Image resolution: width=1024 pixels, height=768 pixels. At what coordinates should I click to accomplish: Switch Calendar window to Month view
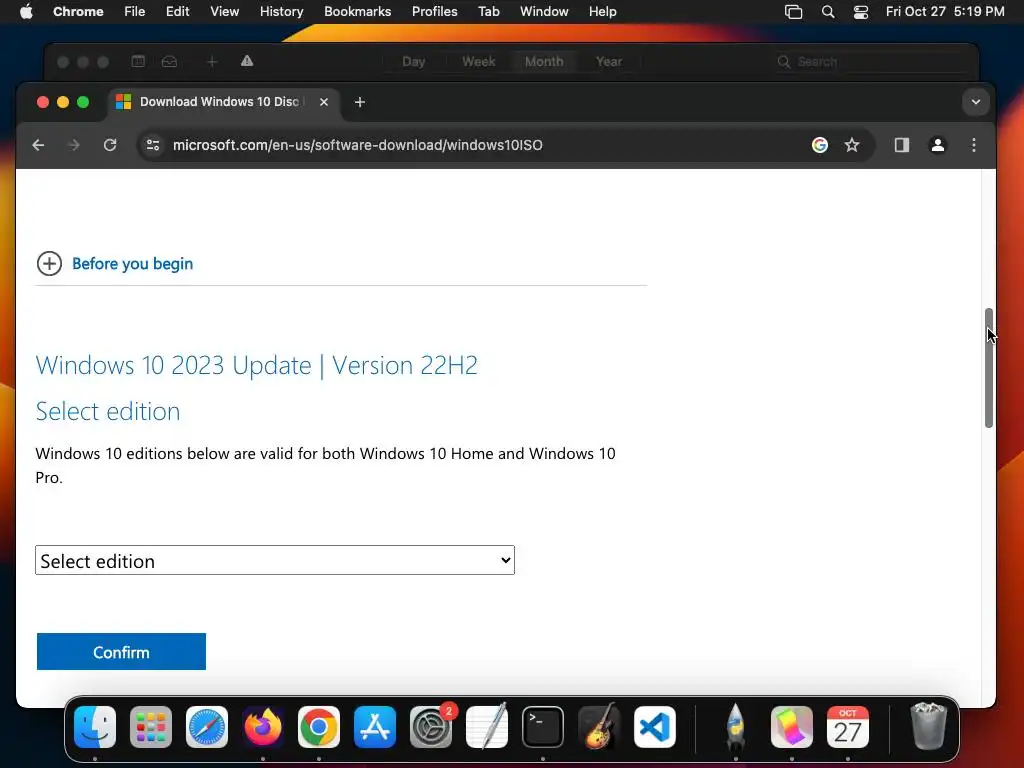544,61
